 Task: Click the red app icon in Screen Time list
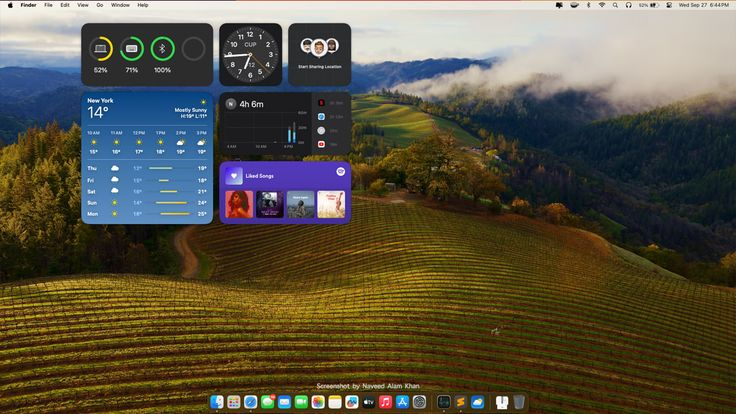tap(321, 103)
